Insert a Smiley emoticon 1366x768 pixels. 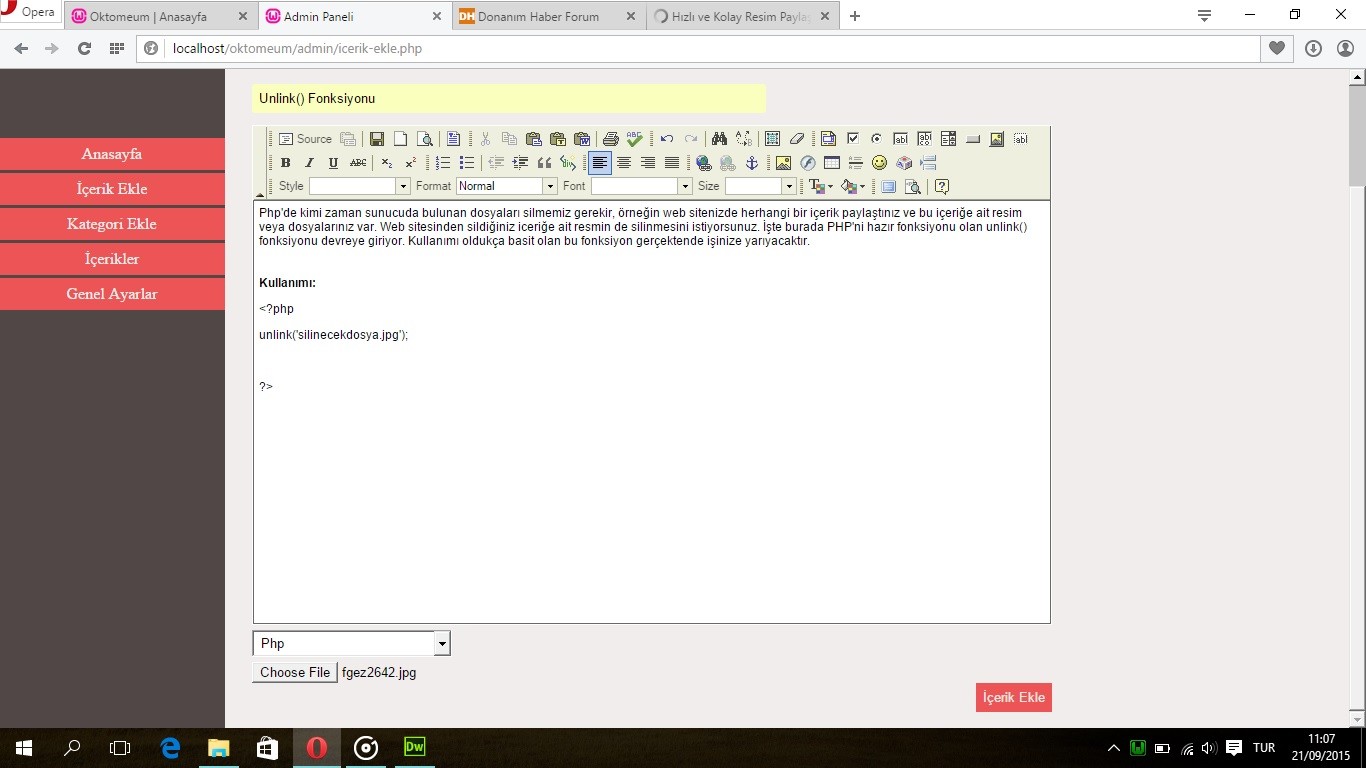879,163
